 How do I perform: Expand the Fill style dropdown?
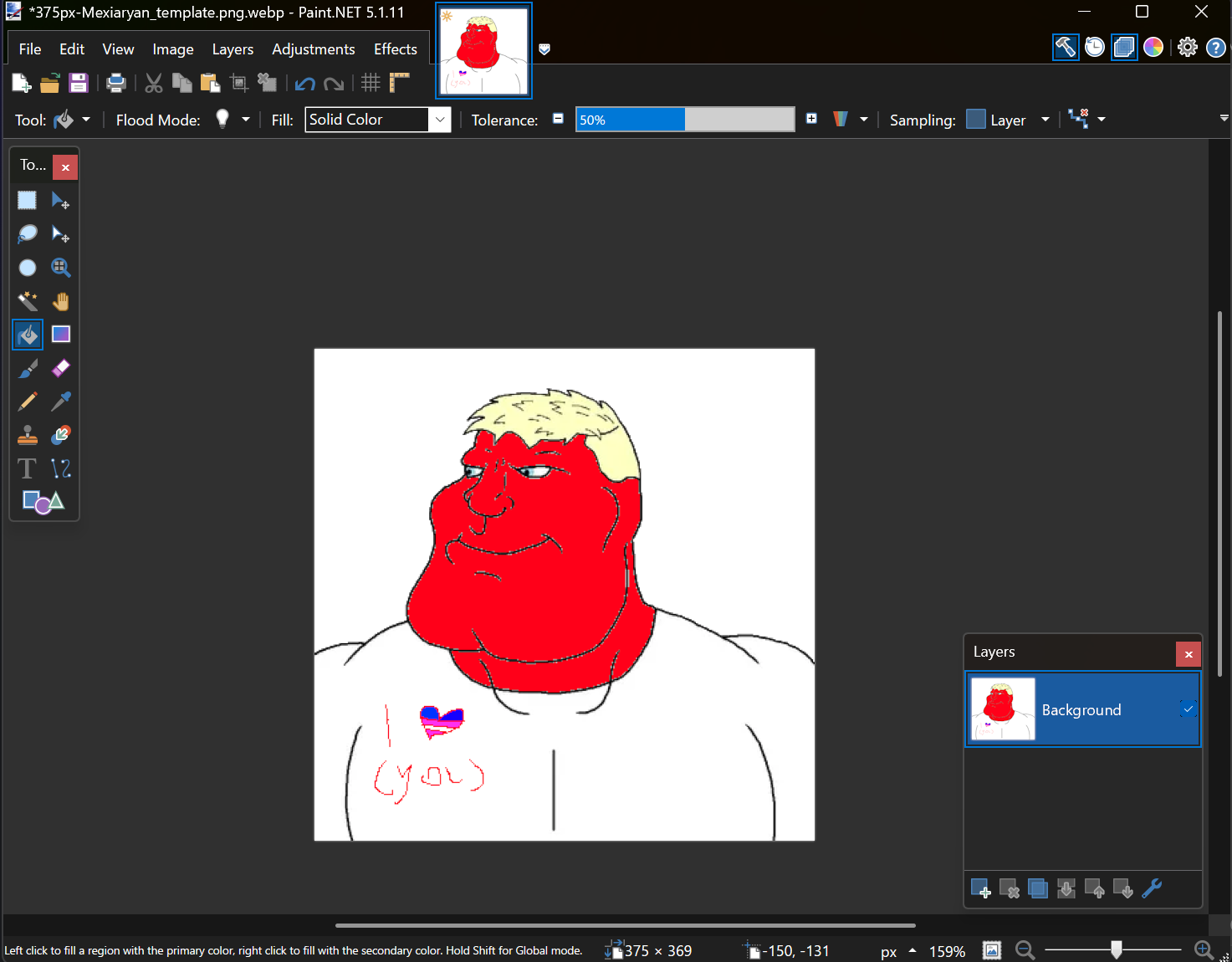pyautogui.click(x=440, y=120)
